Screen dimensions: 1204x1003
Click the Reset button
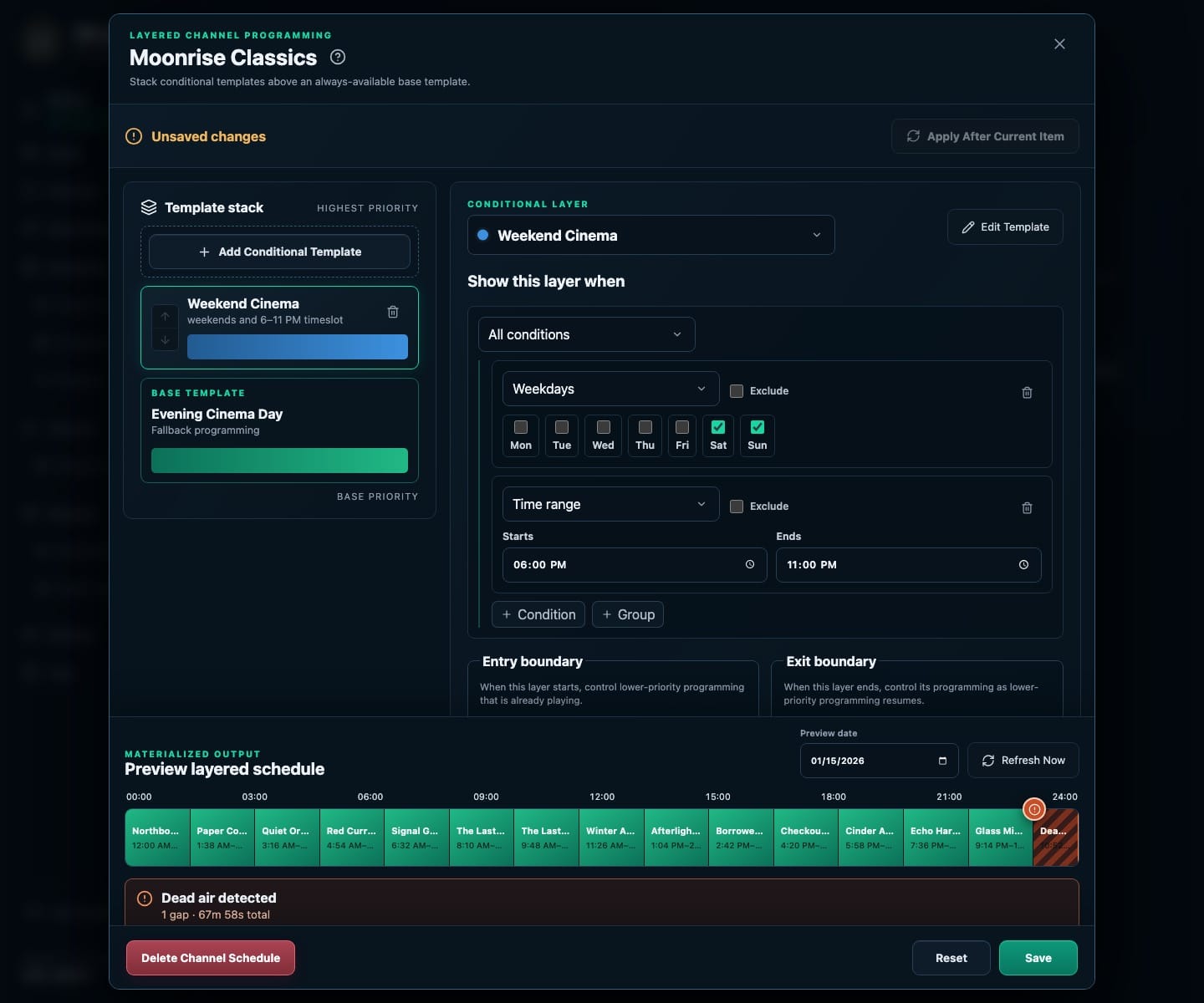point(951,958)
